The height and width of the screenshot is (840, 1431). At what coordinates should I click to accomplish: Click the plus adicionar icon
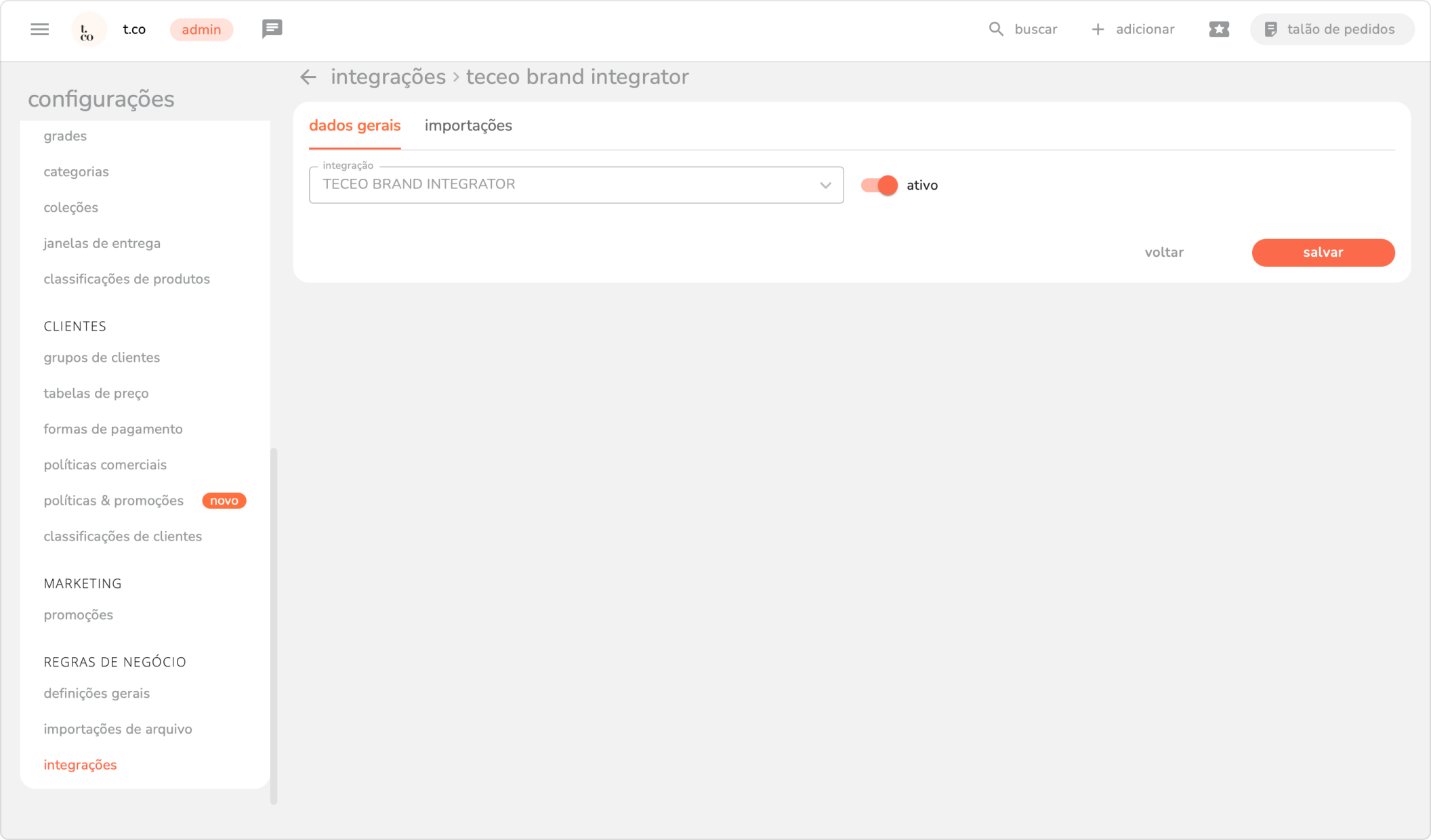click(1098, 29)
